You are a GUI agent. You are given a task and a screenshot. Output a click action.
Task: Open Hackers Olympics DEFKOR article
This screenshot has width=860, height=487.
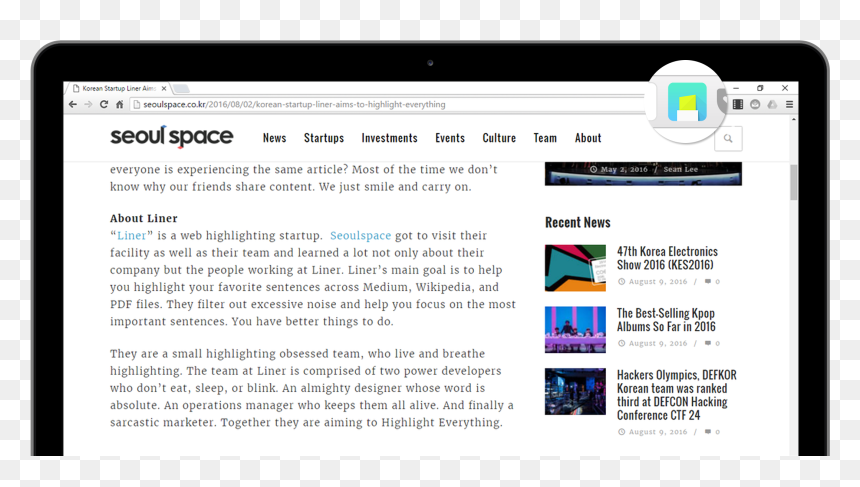(676, 395)
